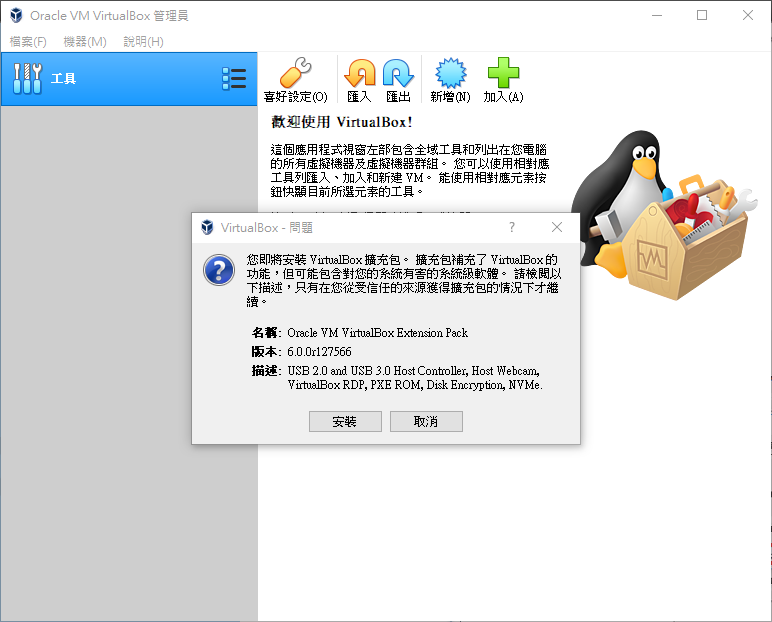The height and width of the screenshot is (622, 772).
Task: Select the 工具 tools item in sidebar
Action: (129, 79)
